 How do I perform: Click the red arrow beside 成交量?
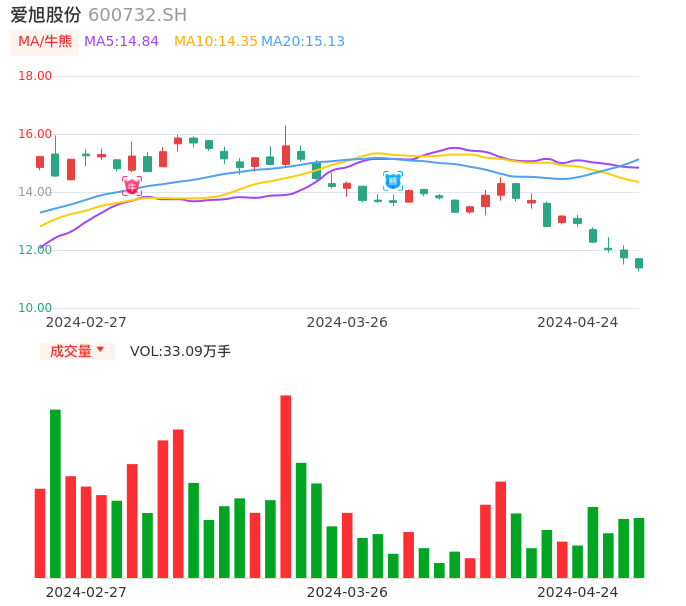[x=100, y=350]
